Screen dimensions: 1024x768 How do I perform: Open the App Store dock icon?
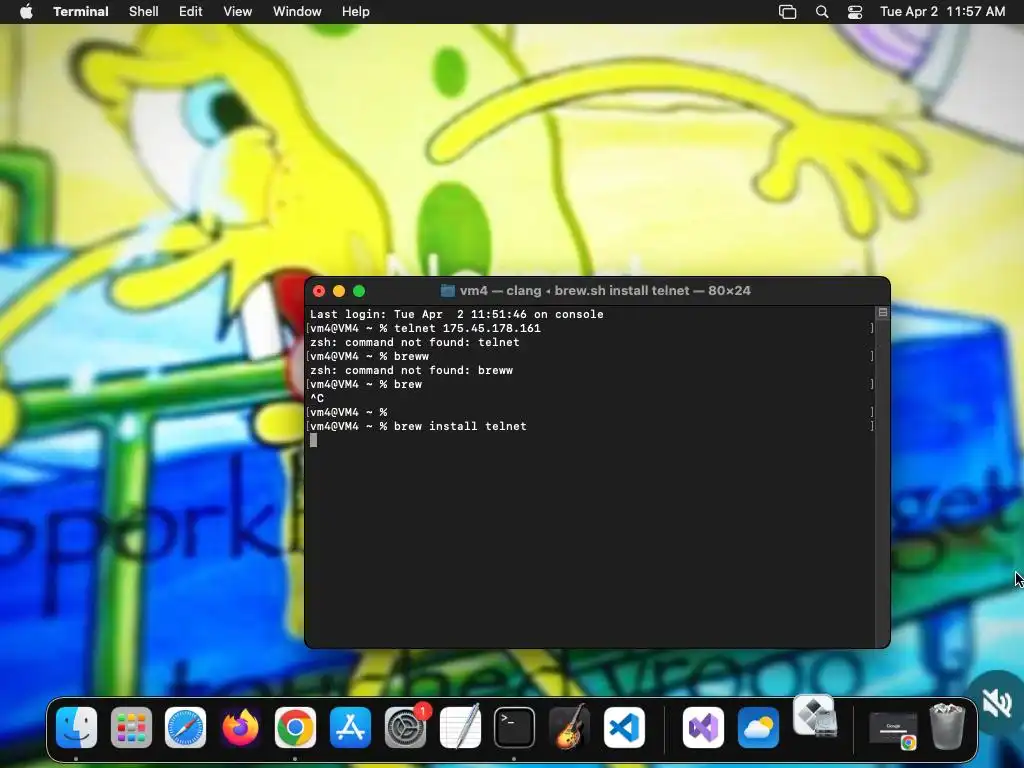tap(350, 727)
